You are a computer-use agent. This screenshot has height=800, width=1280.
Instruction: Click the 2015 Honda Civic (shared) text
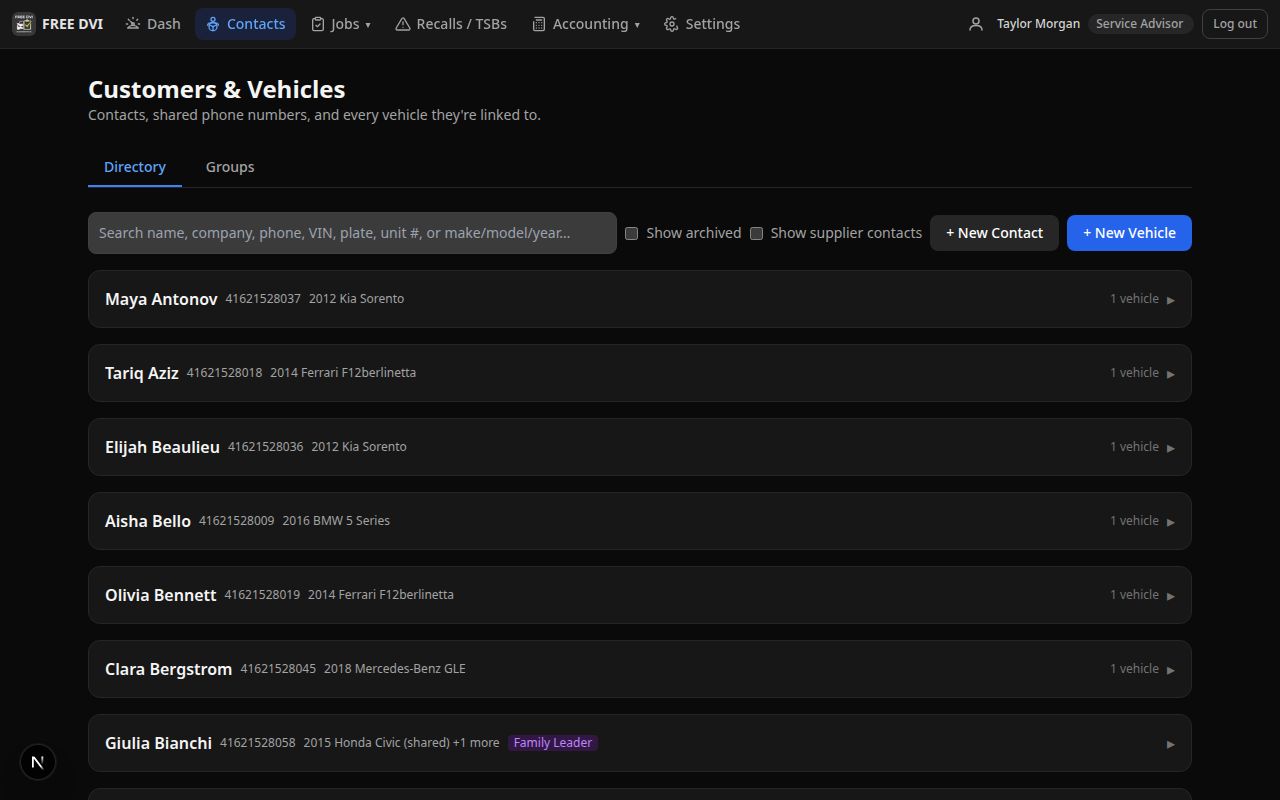point(376,743)
